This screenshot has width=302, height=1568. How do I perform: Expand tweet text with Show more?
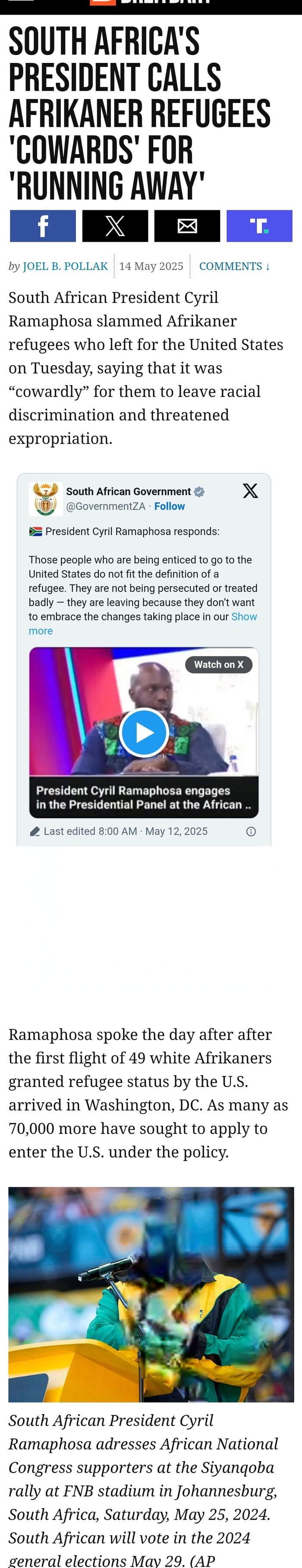[243, 616]
